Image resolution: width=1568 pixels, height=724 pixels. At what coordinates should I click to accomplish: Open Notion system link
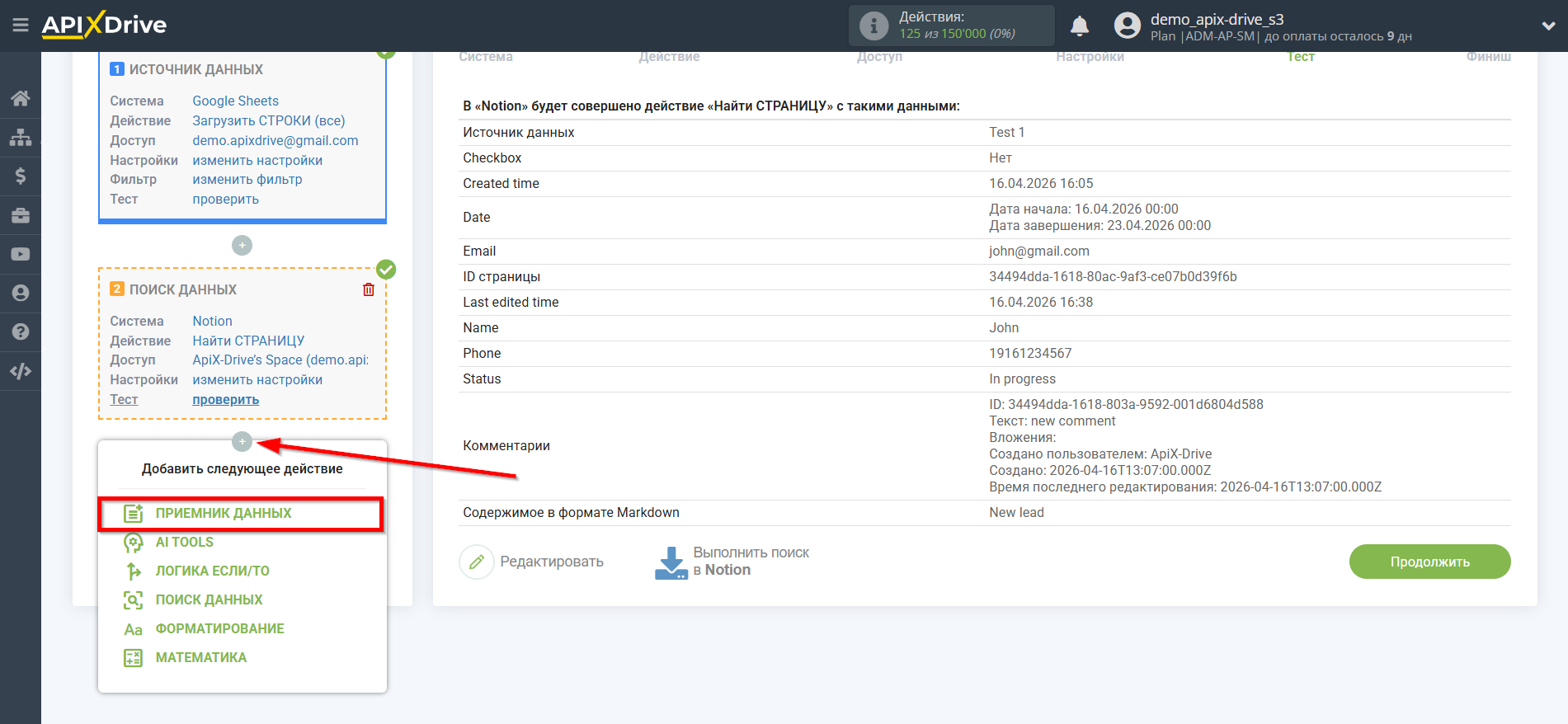click(x=213, y=321)
